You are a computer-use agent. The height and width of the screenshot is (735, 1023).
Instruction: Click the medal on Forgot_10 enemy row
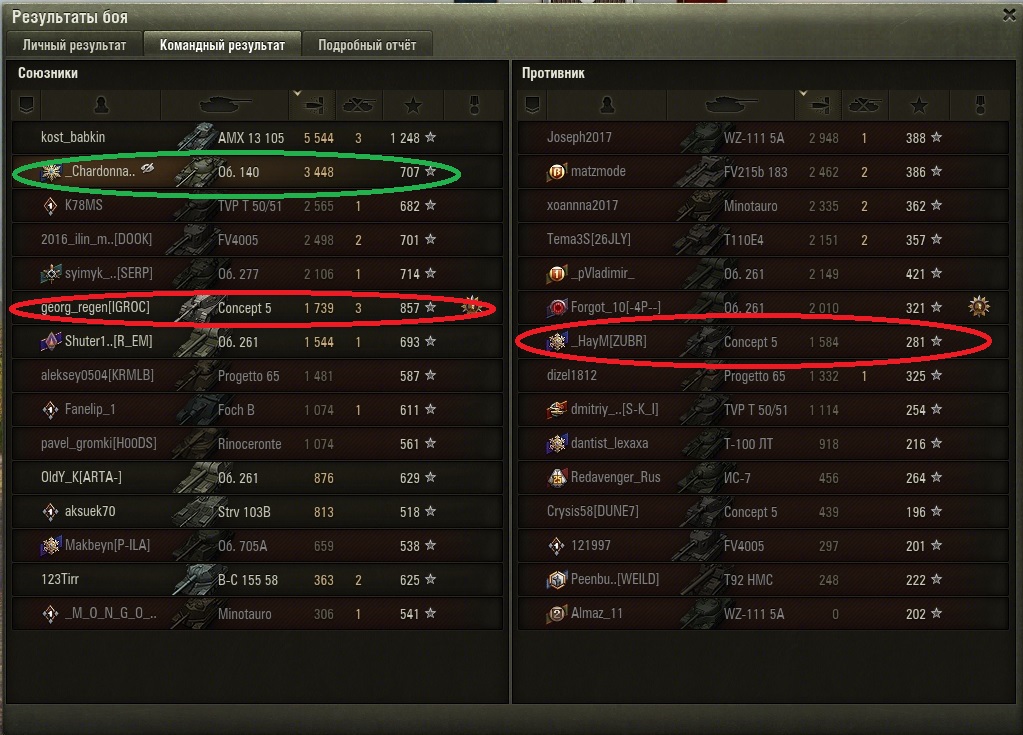click(x=979, y=306)
